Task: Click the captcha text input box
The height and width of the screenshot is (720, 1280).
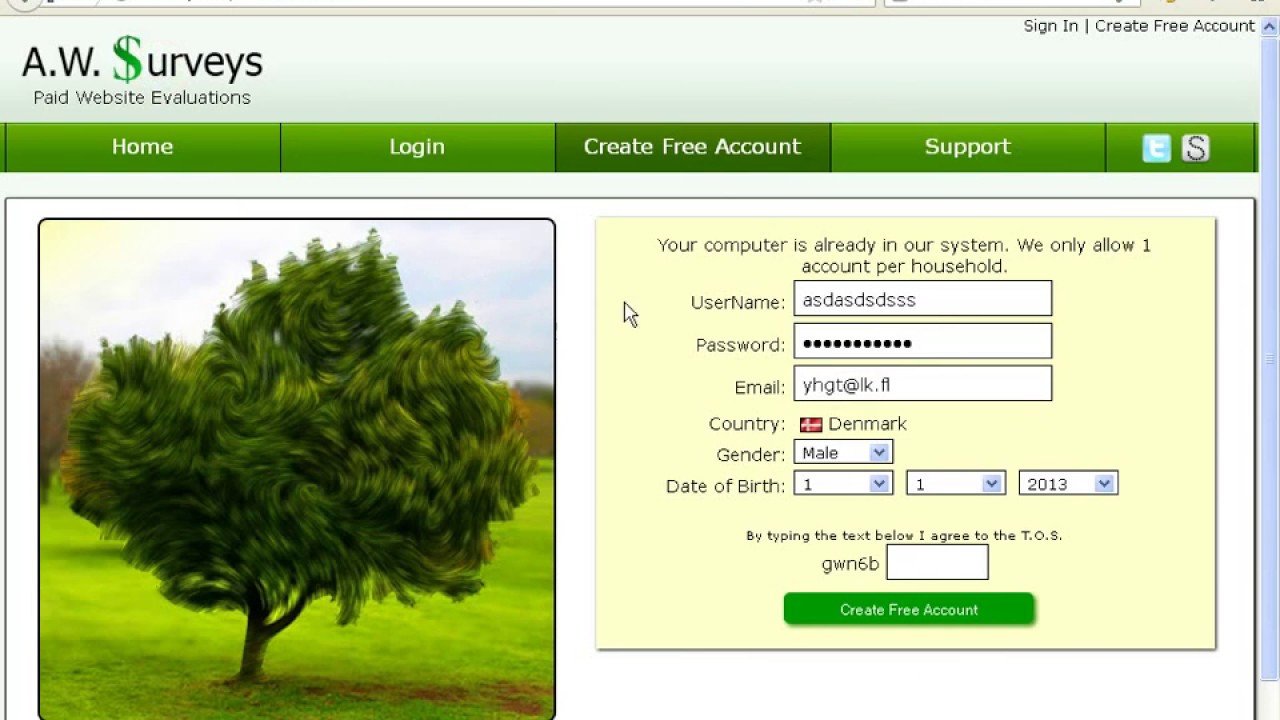Action: tap(937, 562)
